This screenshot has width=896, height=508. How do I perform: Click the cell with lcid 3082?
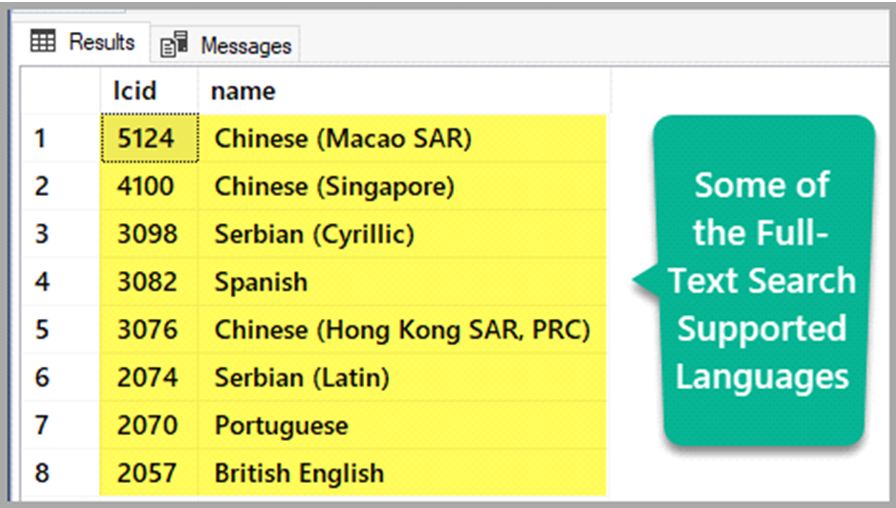(150, 282)
